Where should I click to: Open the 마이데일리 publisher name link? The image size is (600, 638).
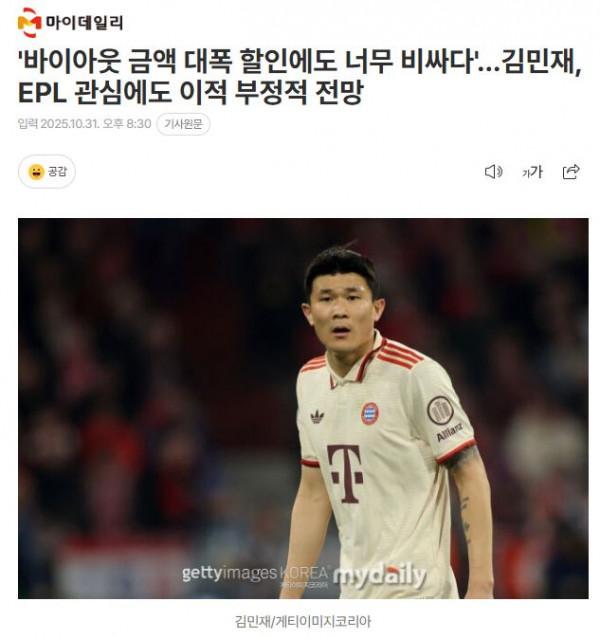[x=84, y=22]
